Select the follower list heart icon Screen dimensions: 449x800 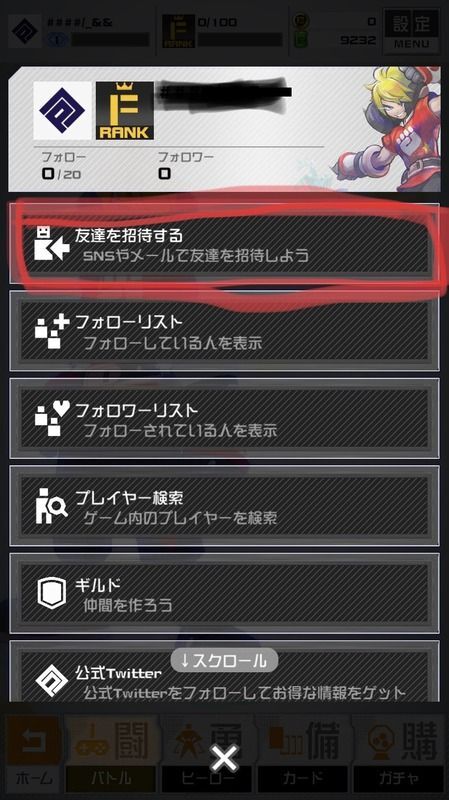52,419
